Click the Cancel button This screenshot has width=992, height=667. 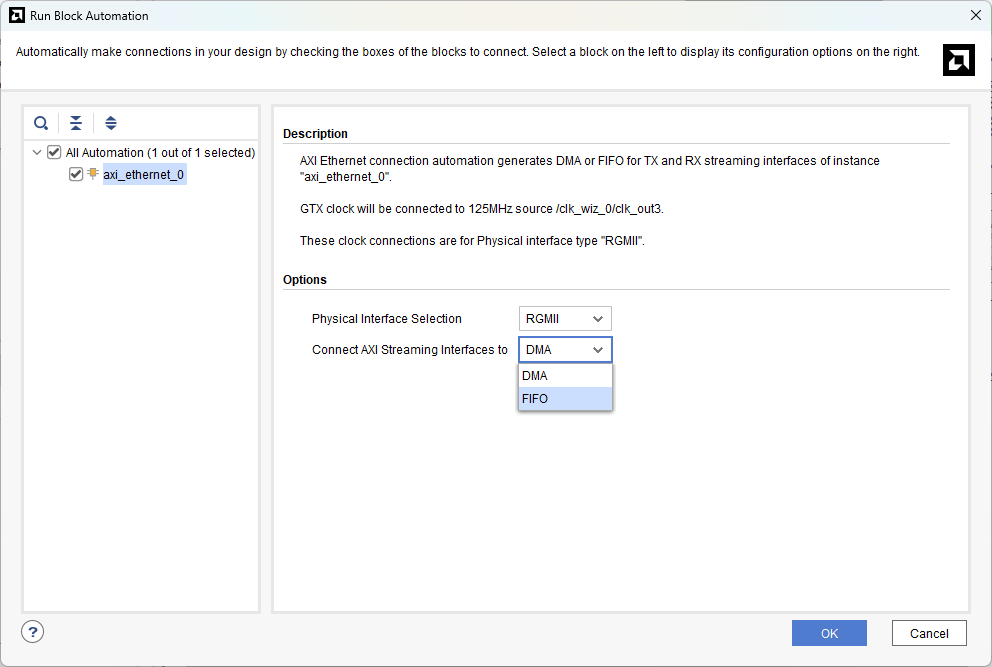point(928,633)
